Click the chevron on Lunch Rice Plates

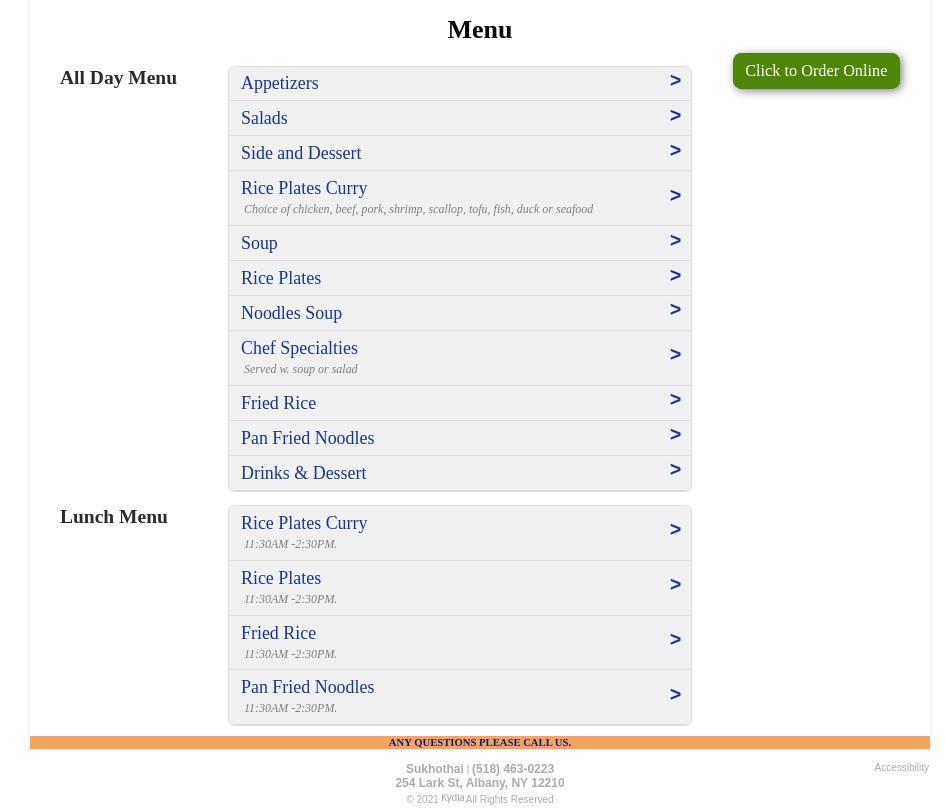(675, 585)
